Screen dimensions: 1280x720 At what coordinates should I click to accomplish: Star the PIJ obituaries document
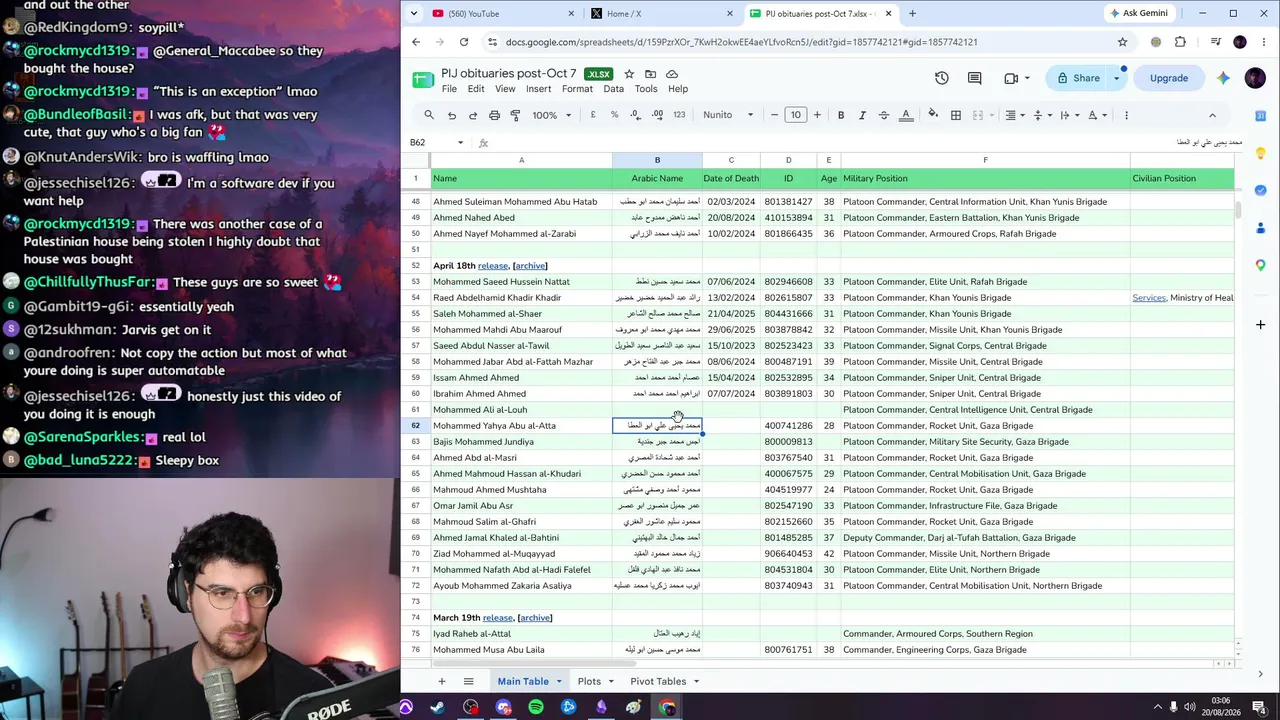tap(629, 74)
